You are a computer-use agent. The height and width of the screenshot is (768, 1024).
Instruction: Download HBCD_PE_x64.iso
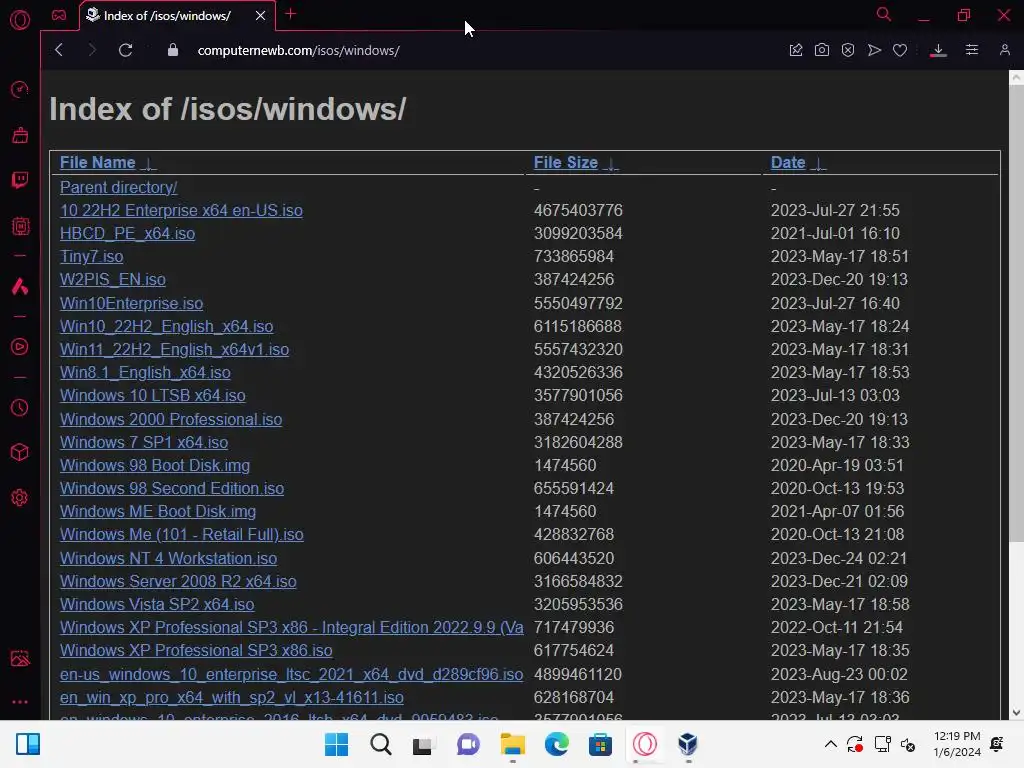[x=127, y=233]
